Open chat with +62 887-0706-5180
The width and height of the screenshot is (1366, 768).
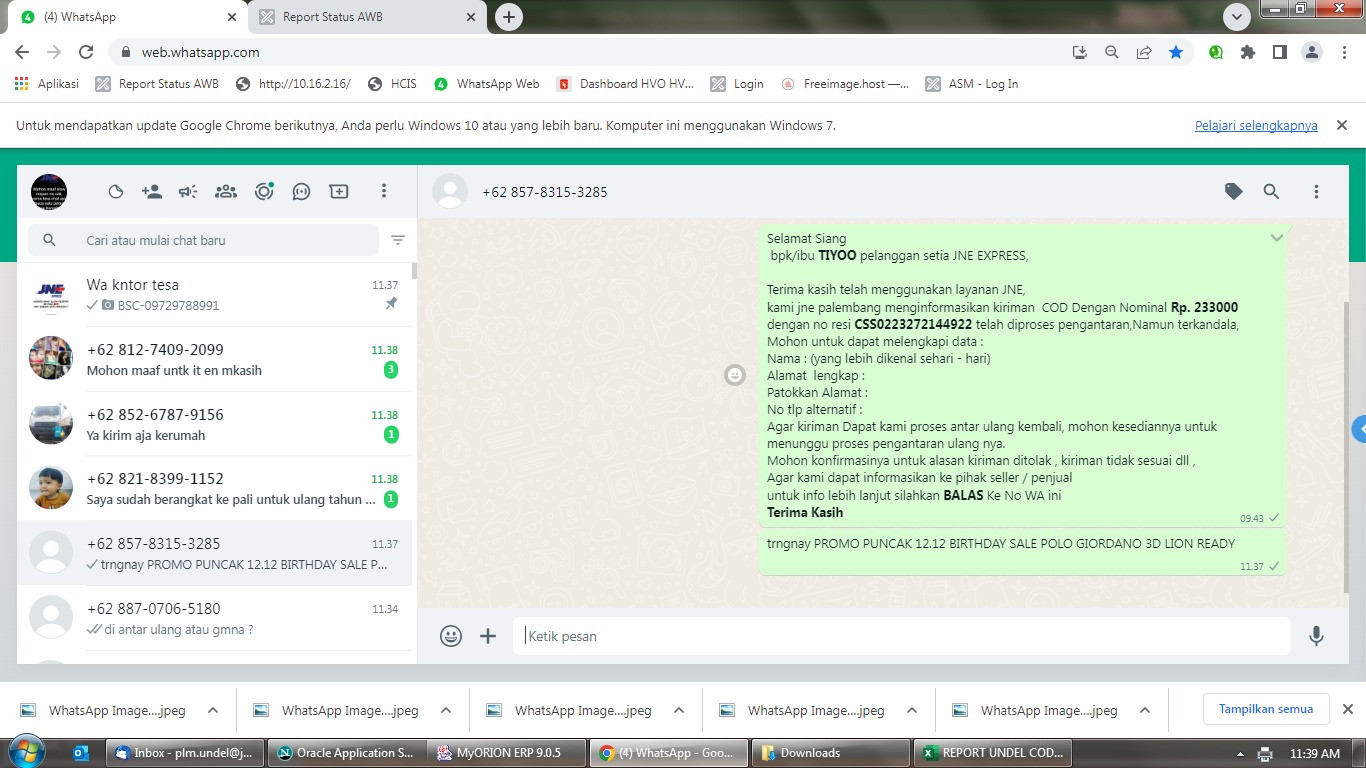[215, 618]
